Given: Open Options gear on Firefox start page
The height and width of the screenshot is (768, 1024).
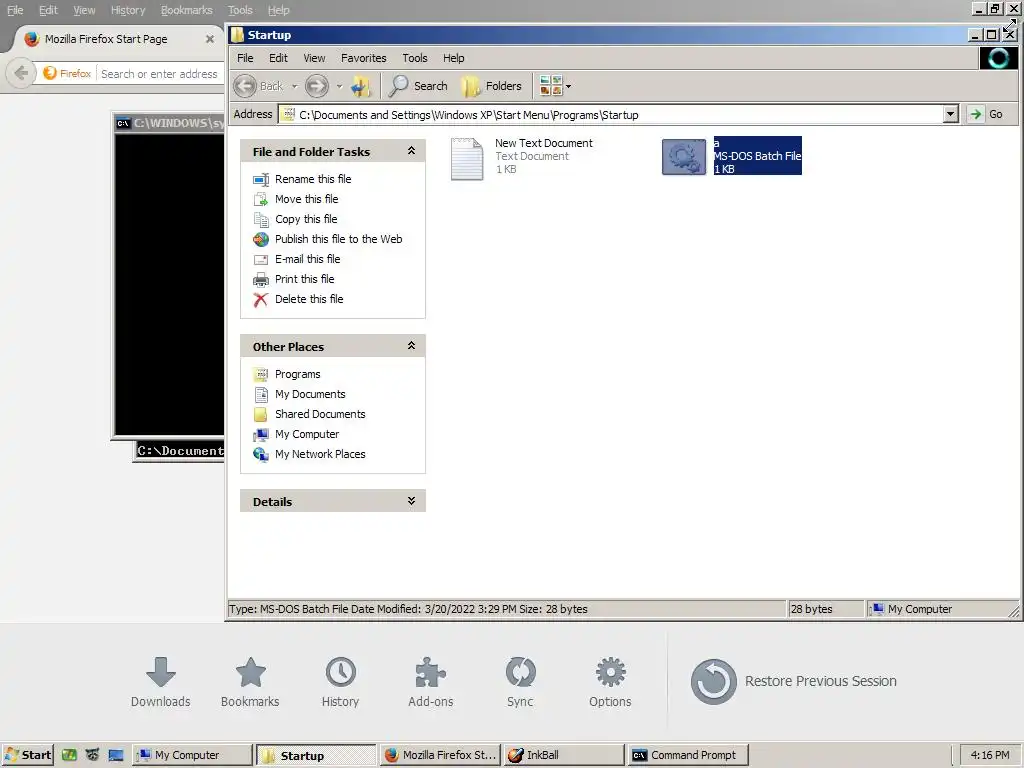Looking at the screenshot, I should pyautogui.click(x=610, y=682).
